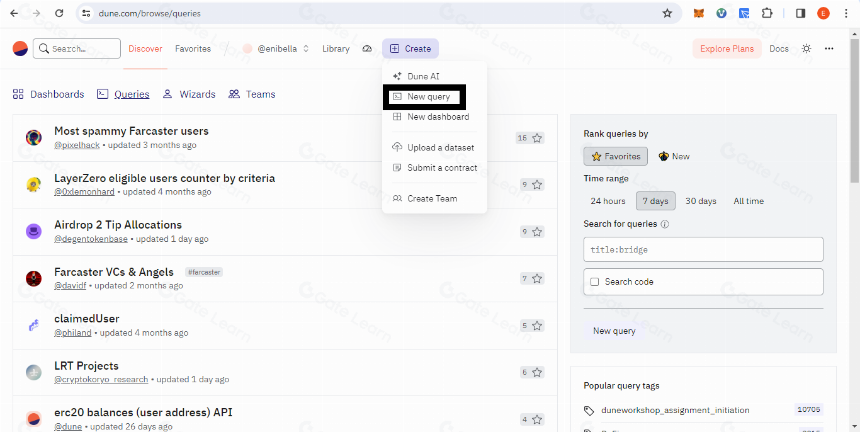
Task: Open the LRT Projects query title
Action: pyautogui.click(x=86, y=366)
